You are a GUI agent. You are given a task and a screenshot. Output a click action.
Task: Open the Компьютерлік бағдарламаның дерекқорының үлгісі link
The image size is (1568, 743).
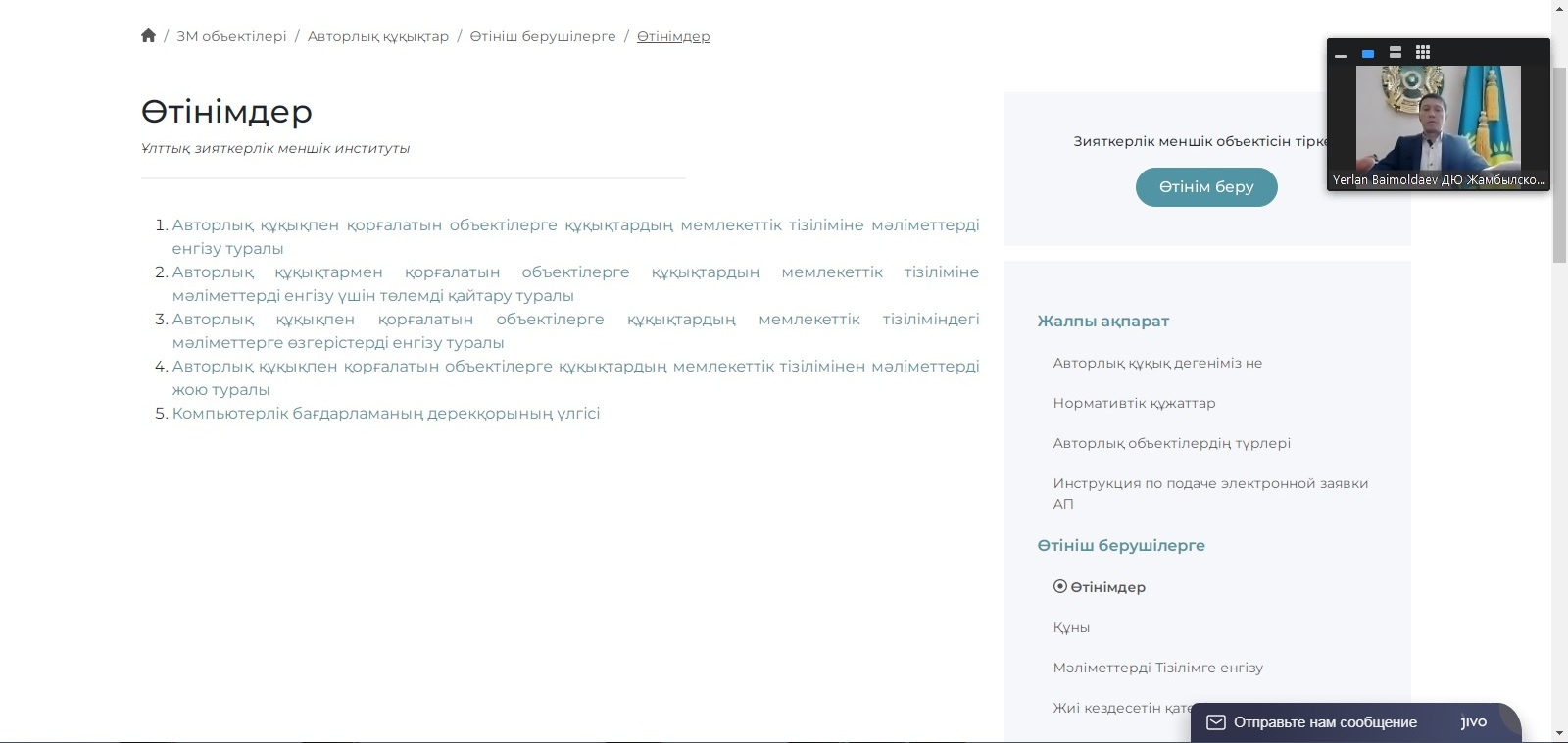click(385, 414)
